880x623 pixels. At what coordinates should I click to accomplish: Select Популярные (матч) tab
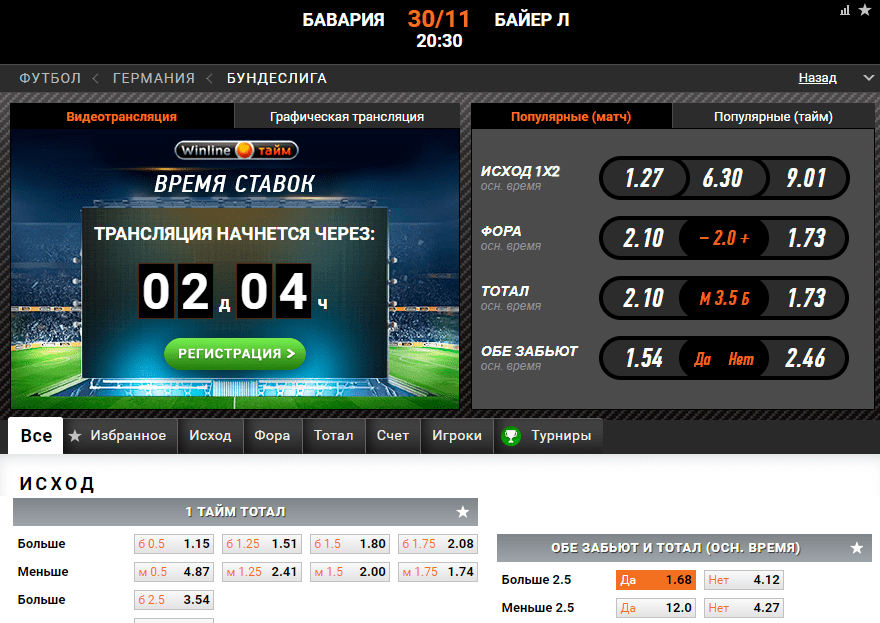[x=571, y=116]
